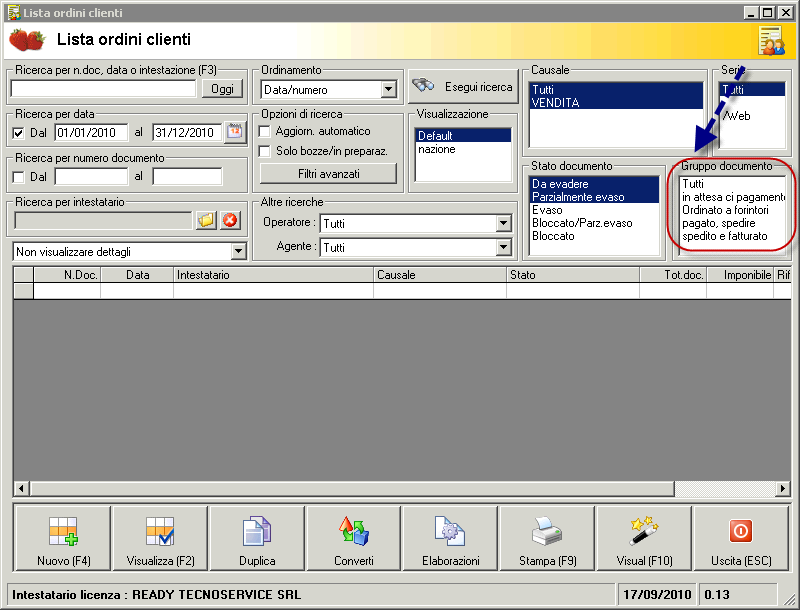The height and width of the screenshot is (610, 800).
Task: Click the Filtri avanzati button
Action: (328, 174)
